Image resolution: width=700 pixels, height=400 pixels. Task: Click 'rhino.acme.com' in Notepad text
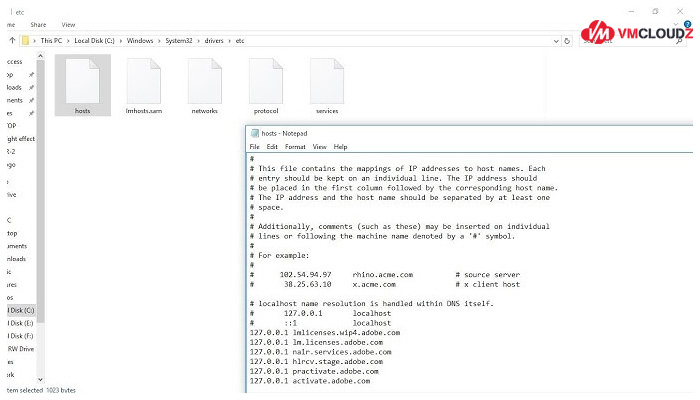tap(383, 275)
